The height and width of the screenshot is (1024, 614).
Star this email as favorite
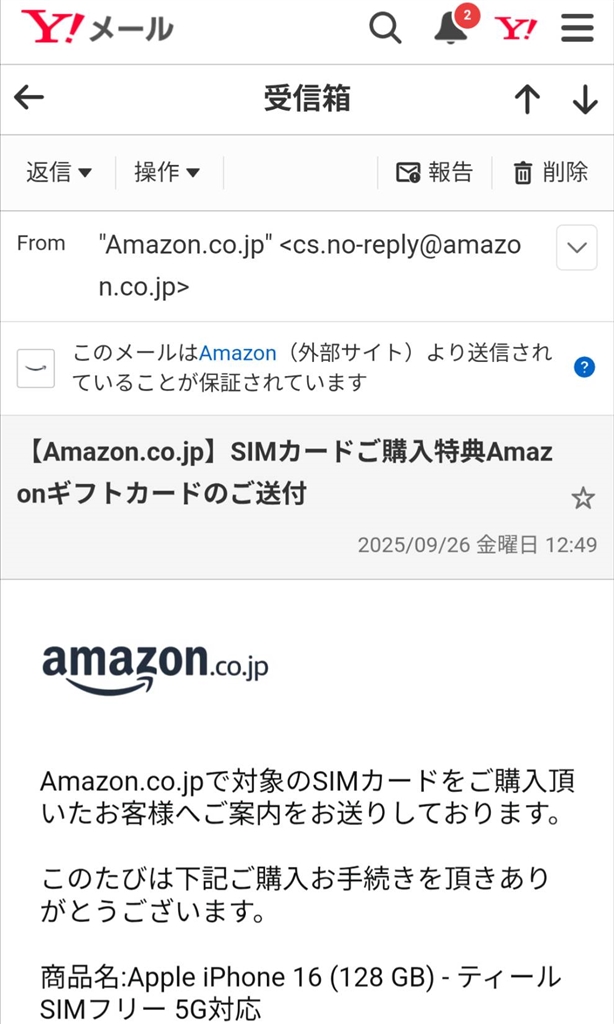(582, 497)
